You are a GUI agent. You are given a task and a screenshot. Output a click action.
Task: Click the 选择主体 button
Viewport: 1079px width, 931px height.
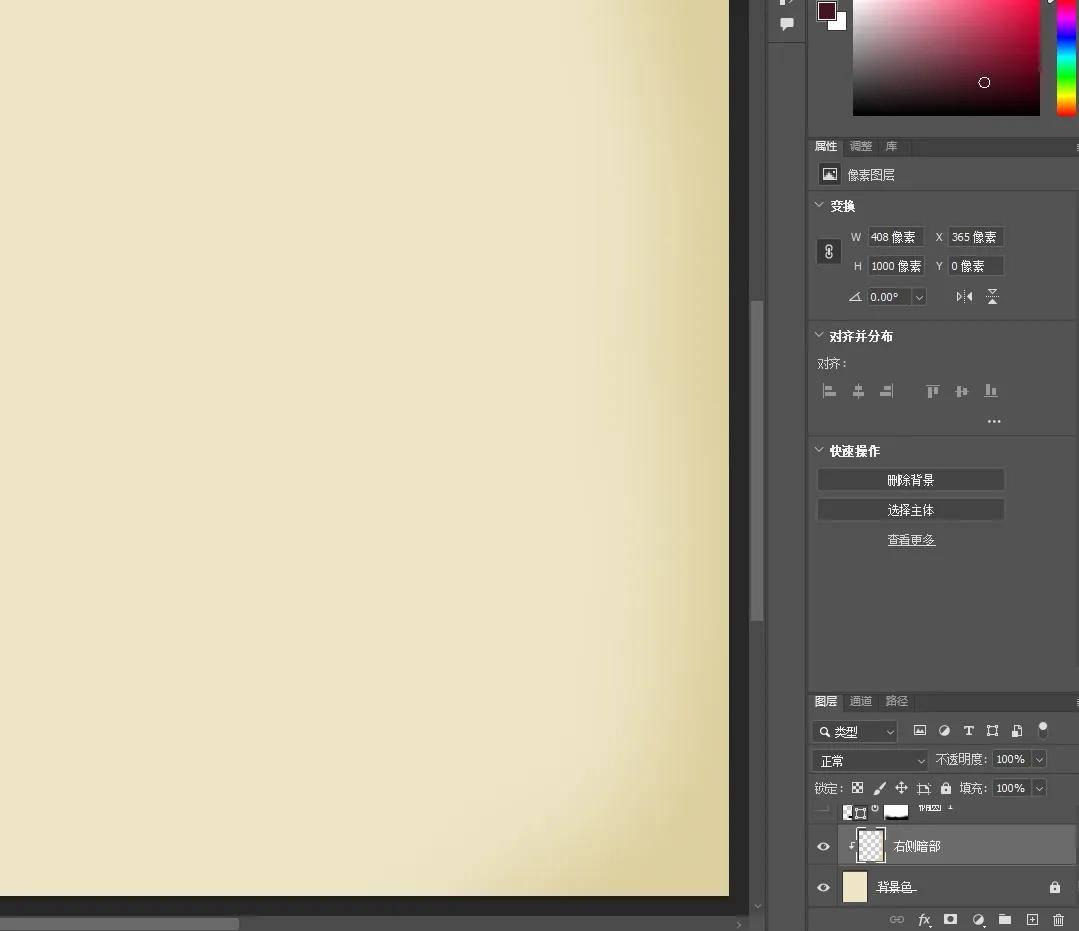tap(910, 510)
